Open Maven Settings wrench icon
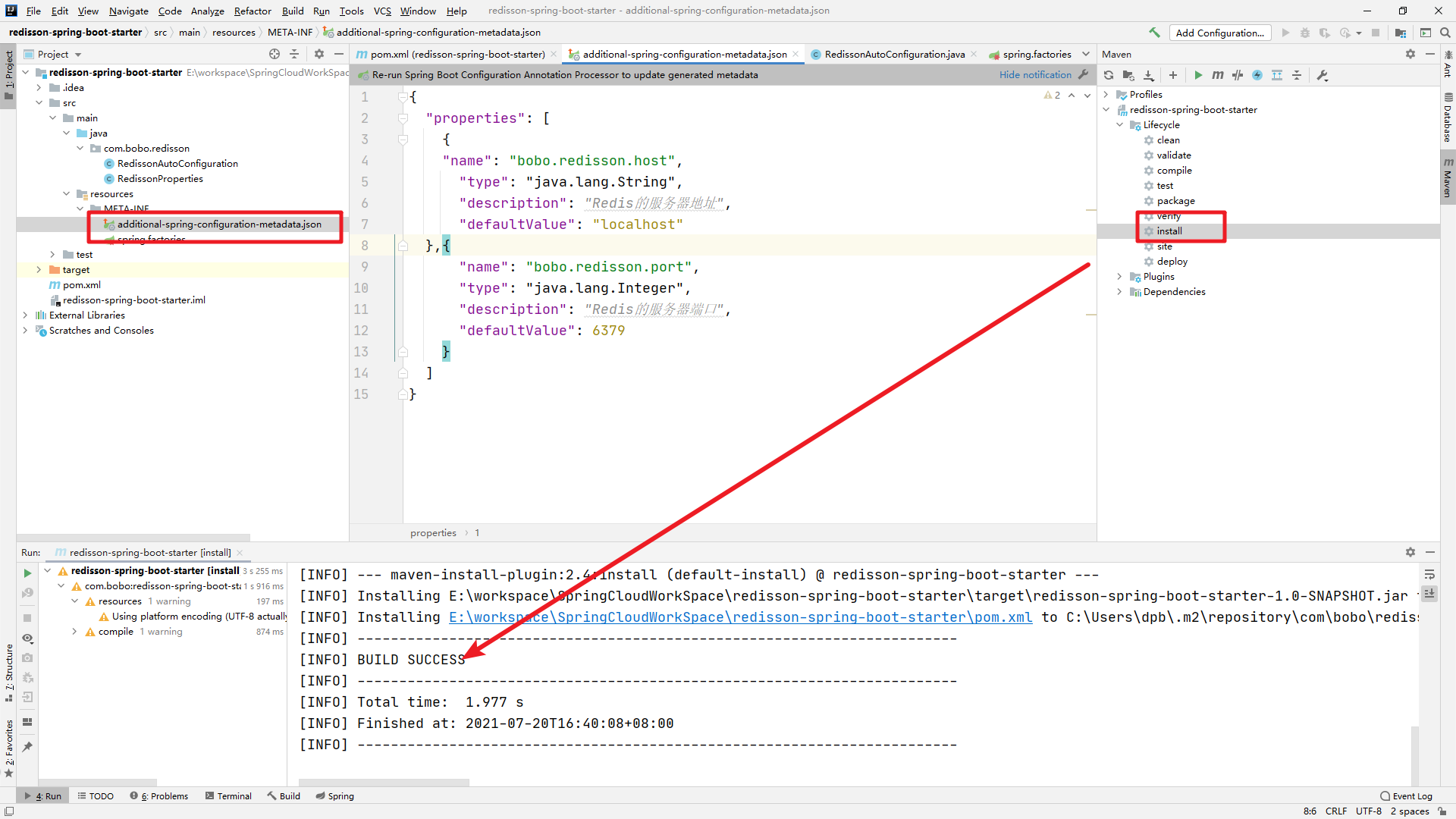The width and height of the screenshot is (1456, 819). (1323, 75)
